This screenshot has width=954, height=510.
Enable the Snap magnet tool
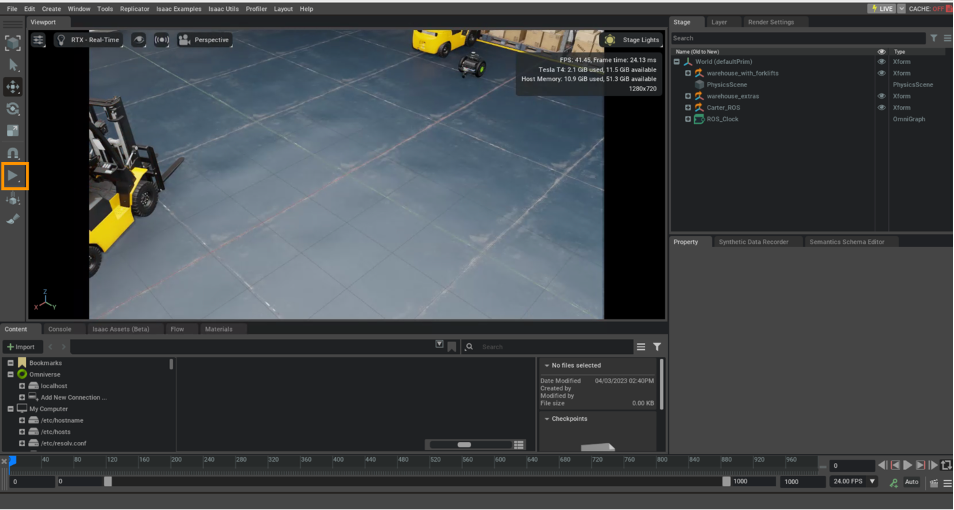click(14, 153)
